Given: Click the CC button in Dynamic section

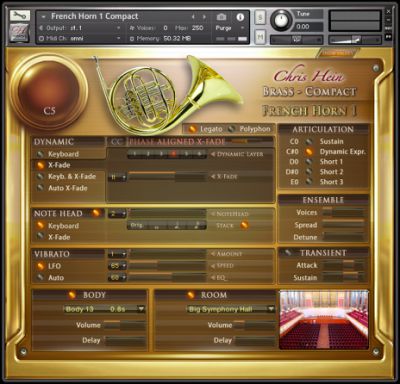Looking at the screenshot, I should click(116, 142).
